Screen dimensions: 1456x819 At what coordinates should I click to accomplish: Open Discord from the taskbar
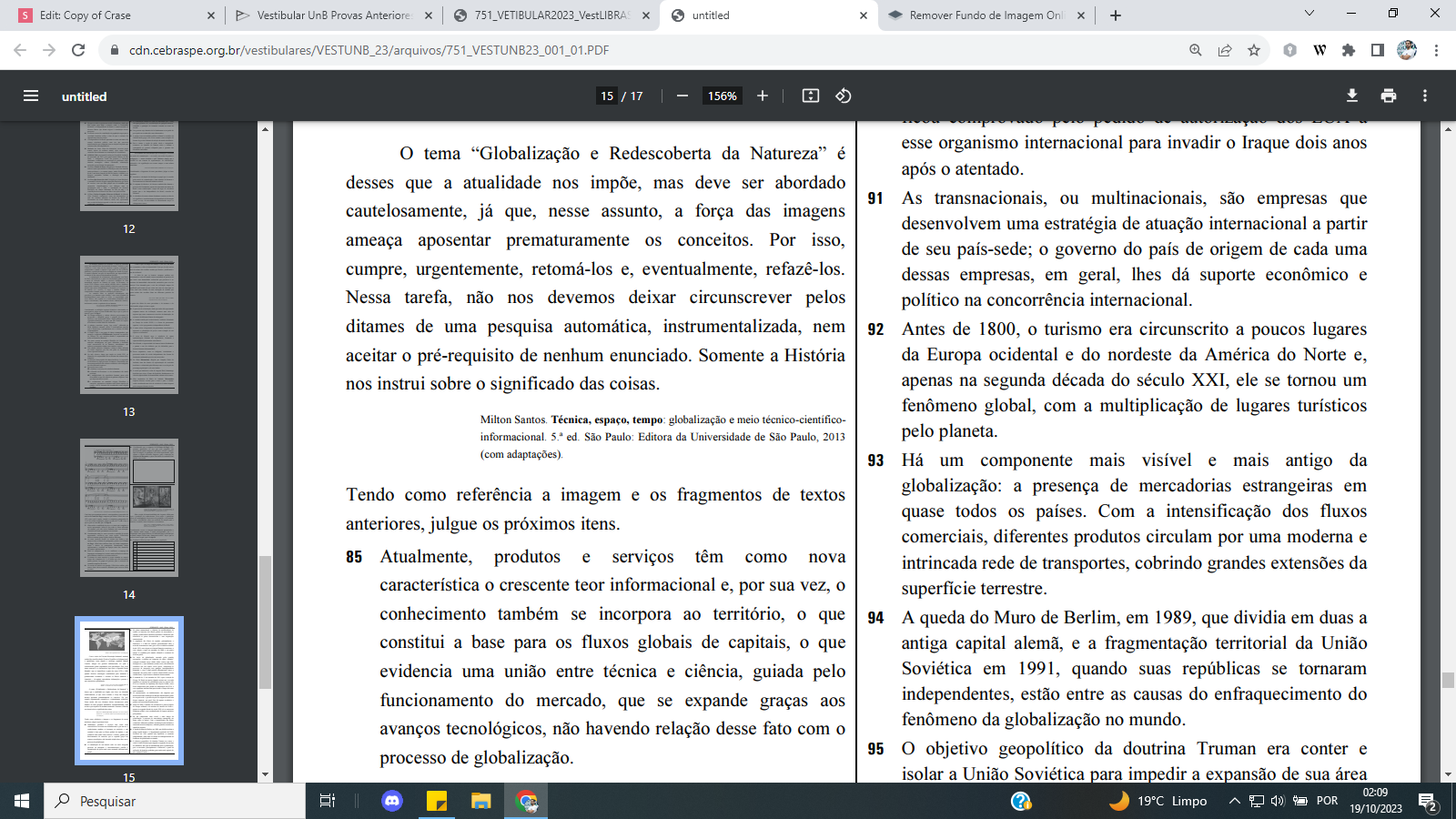pos(392,801)
